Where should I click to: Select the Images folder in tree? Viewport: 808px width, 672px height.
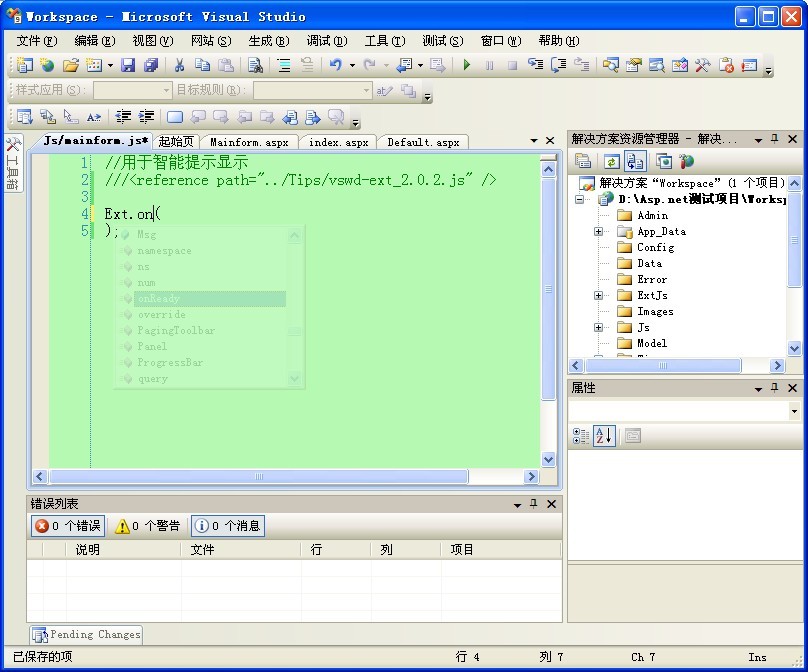pyautogui.click(x=655, y=311)
